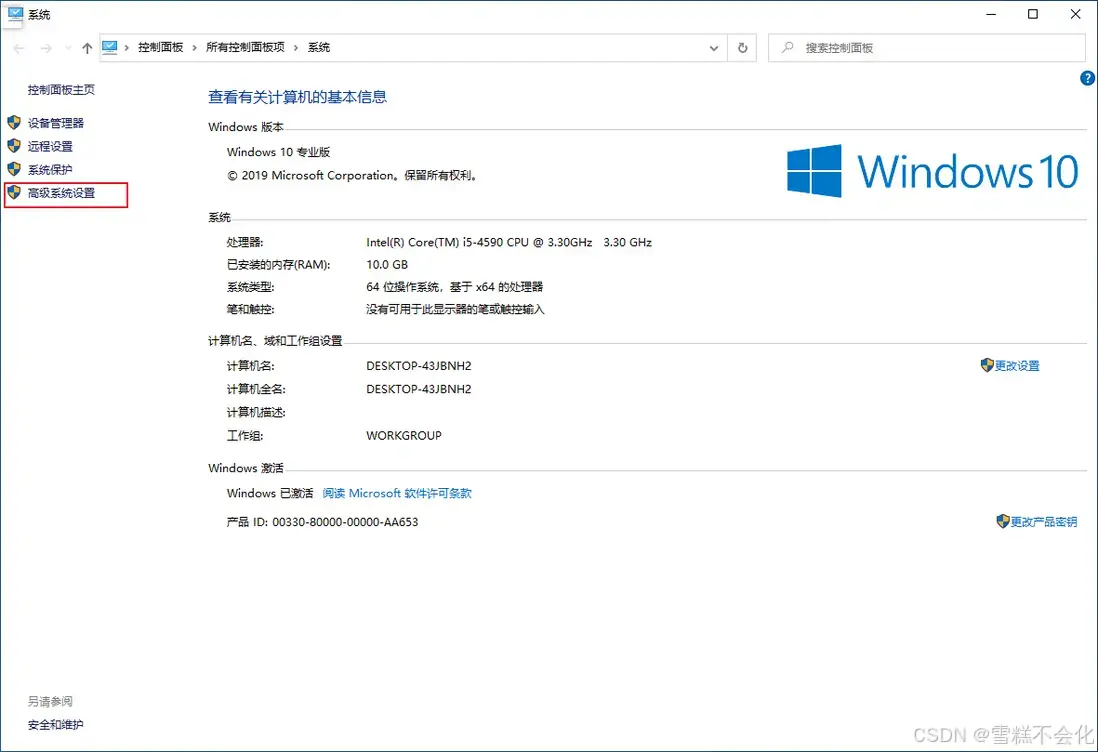
Task: Maximize the 系统 window
Action: (1033, 14)
